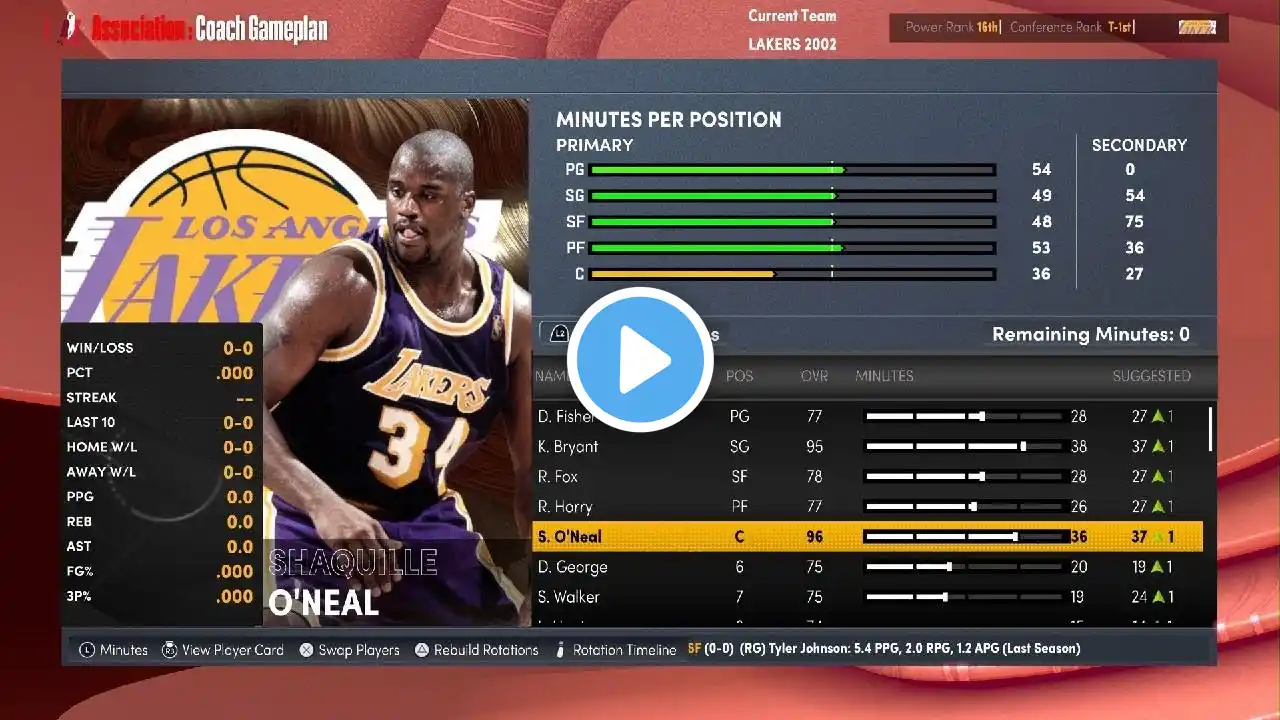Click R. Horry's green suggested arrow

point(1157,506)
